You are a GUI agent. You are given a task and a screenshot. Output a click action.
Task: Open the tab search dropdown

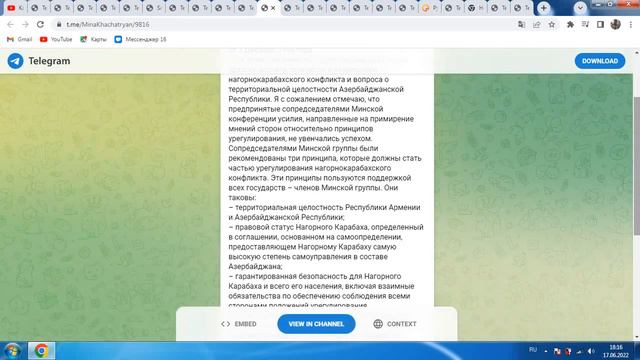(580, 8)
